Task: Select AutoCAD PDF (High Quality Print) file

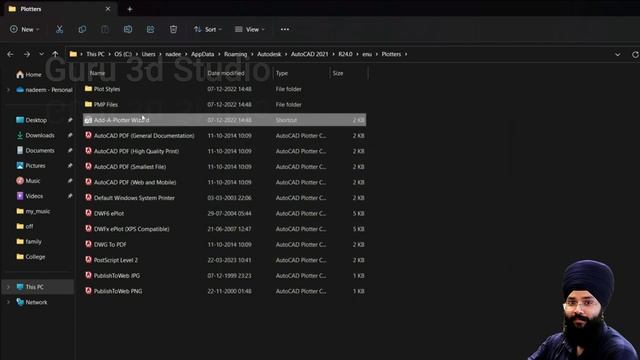Action: [224, 151]
